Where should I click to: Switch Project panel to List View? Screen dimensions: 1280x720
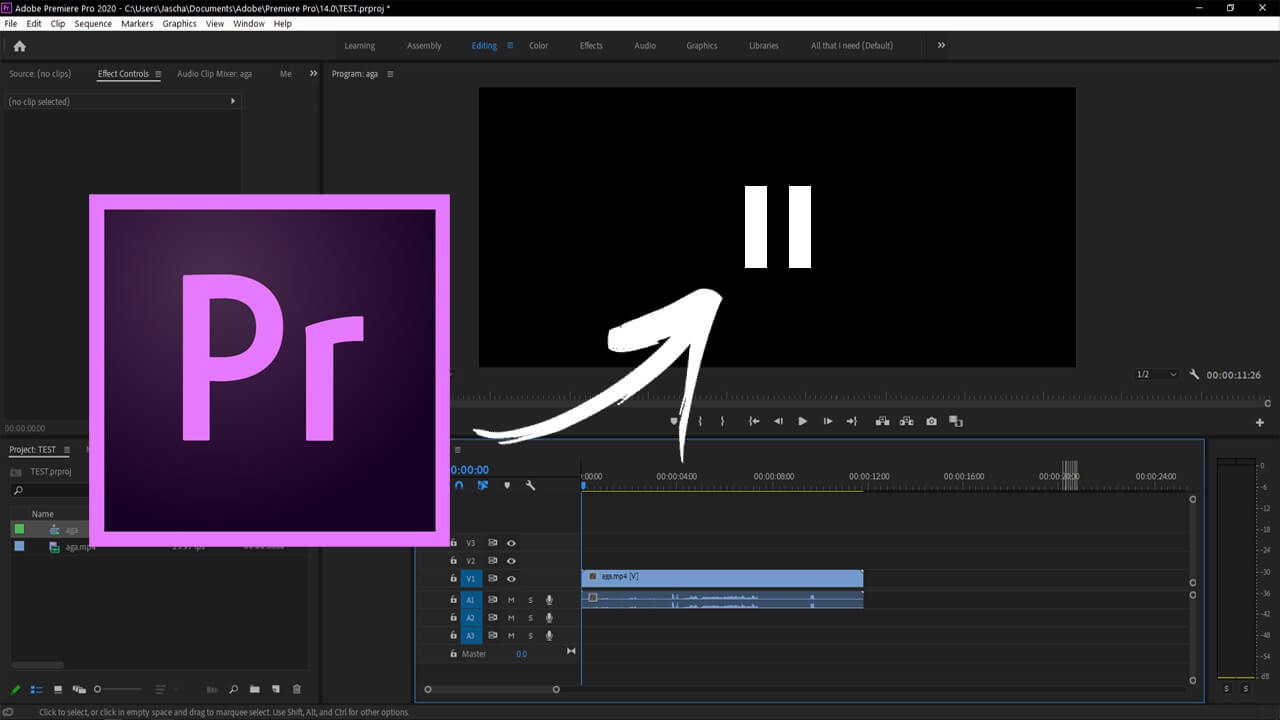coord(36,689)
